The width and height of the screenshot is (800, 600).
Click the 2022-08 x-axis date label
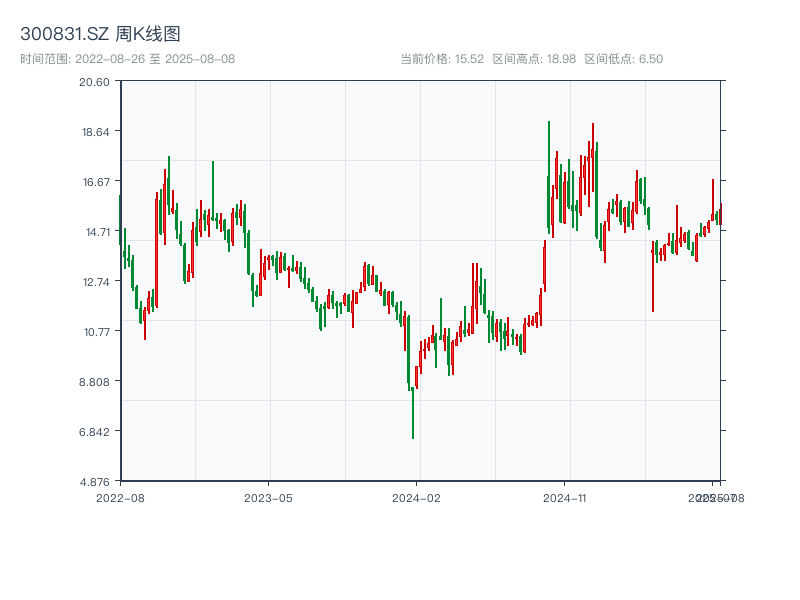(120, 497)
